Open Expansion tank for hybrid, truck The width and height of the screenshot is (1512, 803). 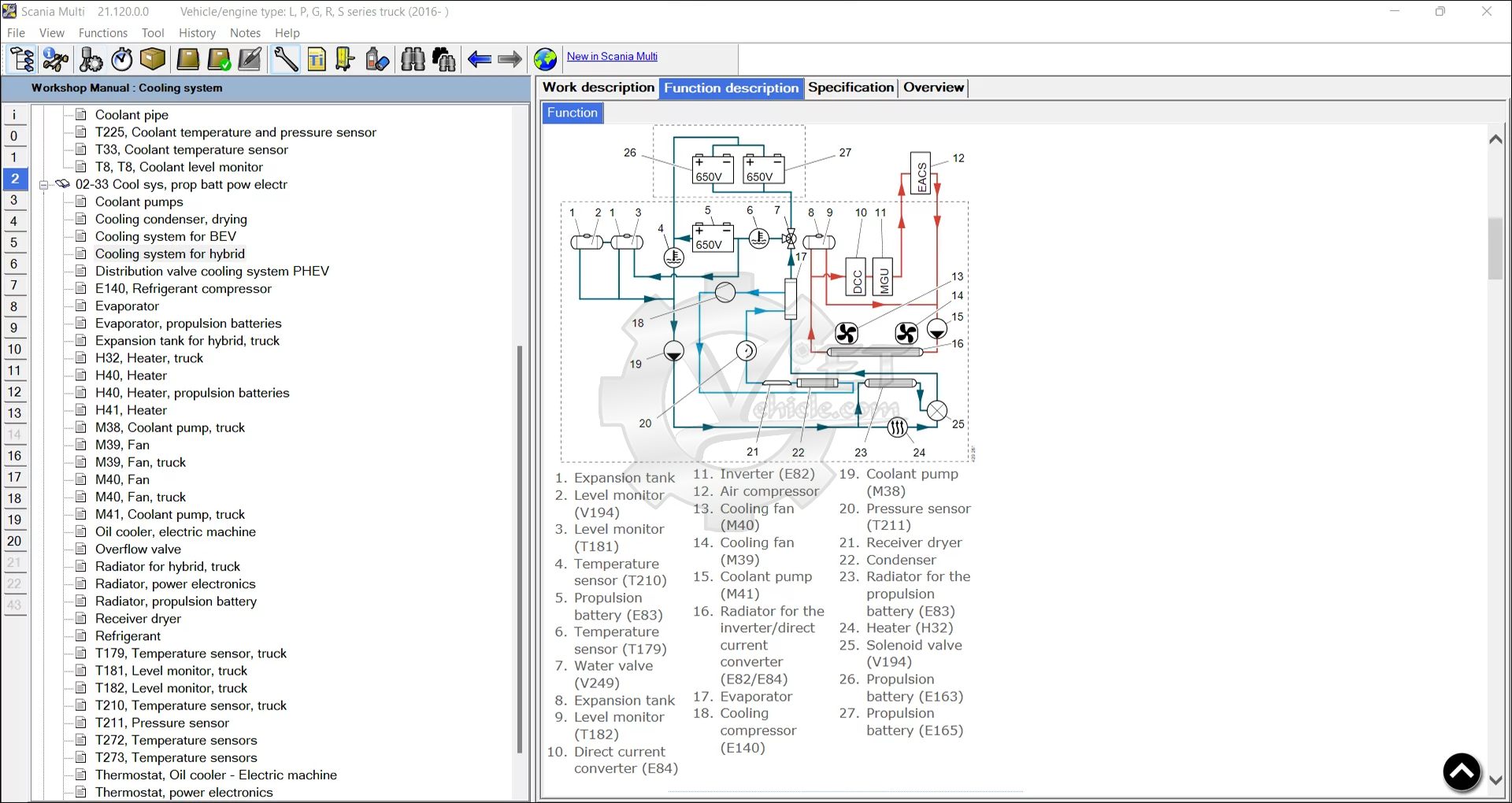[x=187, y=340]
